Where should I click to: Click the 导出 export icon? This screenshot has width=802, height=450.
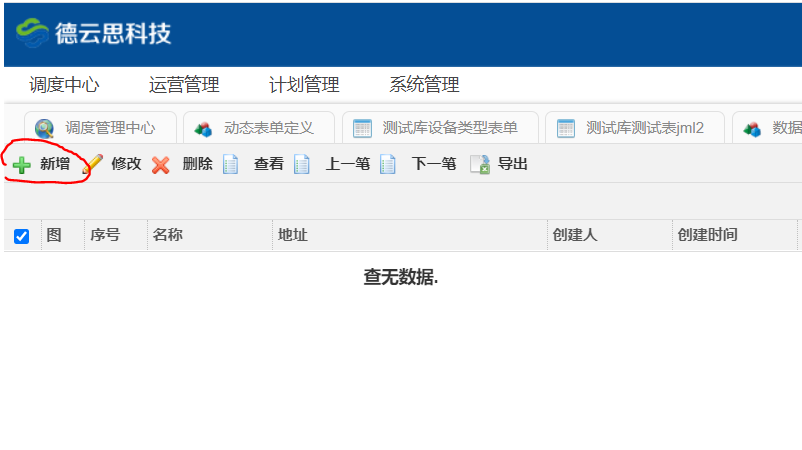pyautogui.click(x=480, y=165)
